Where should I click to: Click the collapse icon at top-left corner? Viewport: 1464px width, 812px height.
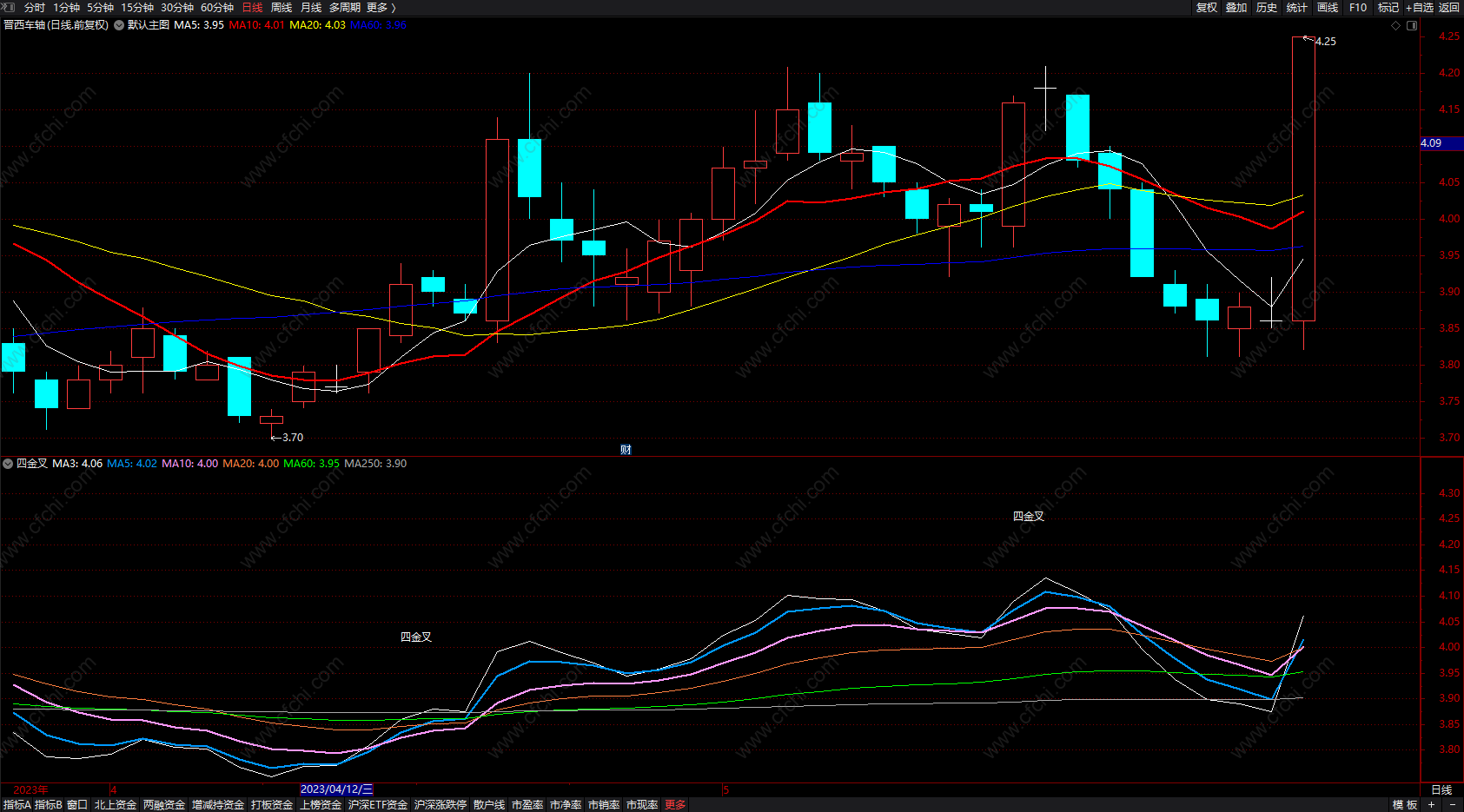(7, 7)
